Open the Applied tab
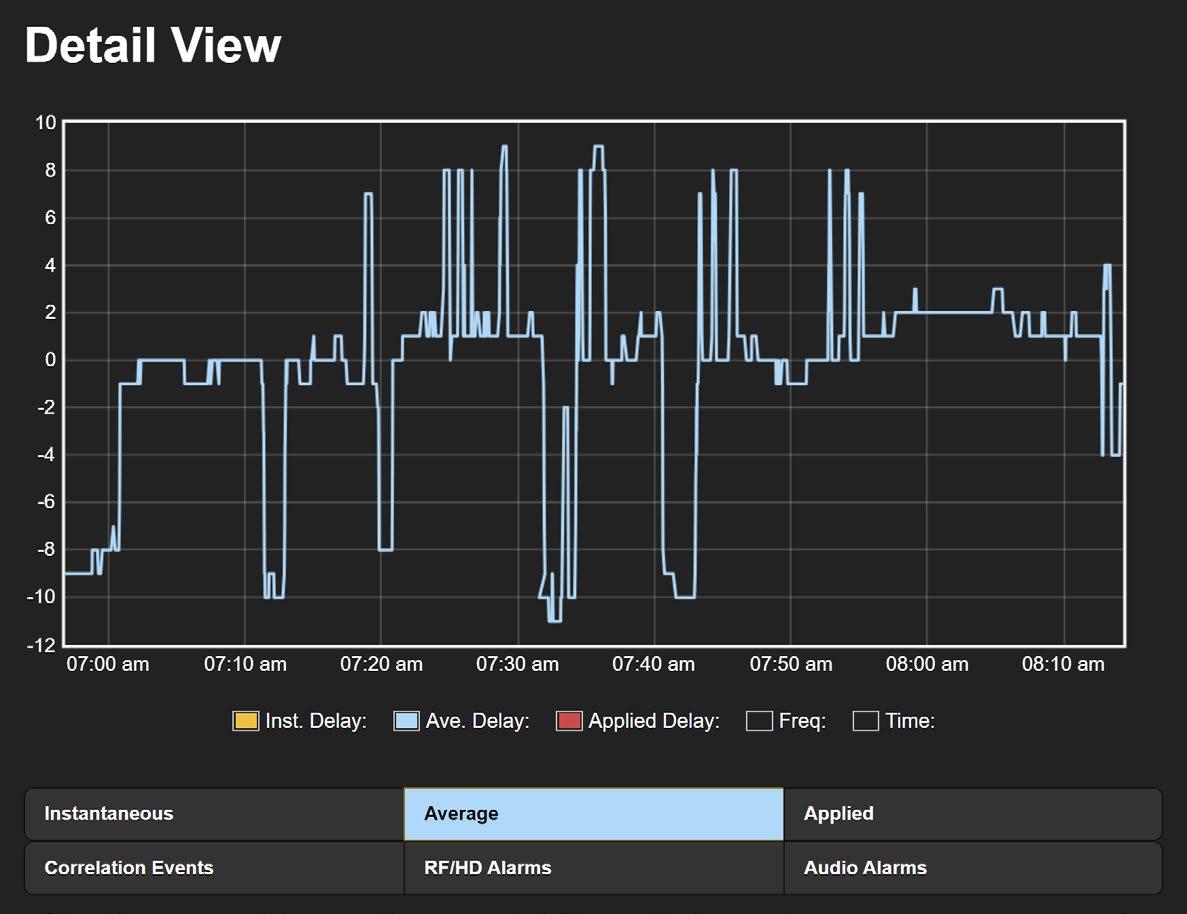This screenshot has height=914, width=1187. (x=973, y=814)
